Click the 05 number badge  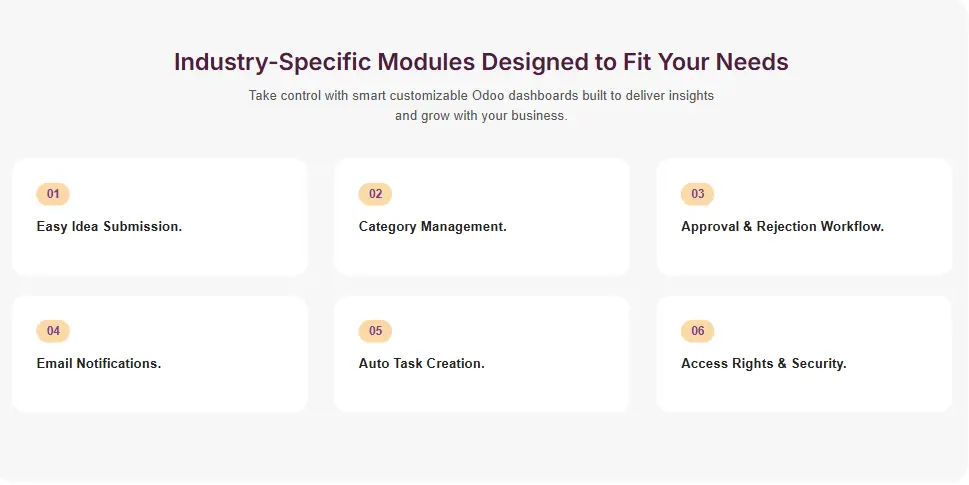pos(375,331)
